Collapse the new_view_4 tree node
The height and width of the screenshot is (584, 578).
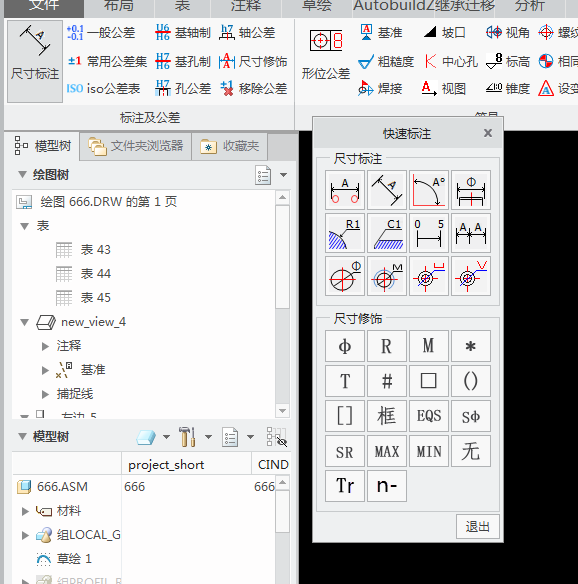point(25,322)
